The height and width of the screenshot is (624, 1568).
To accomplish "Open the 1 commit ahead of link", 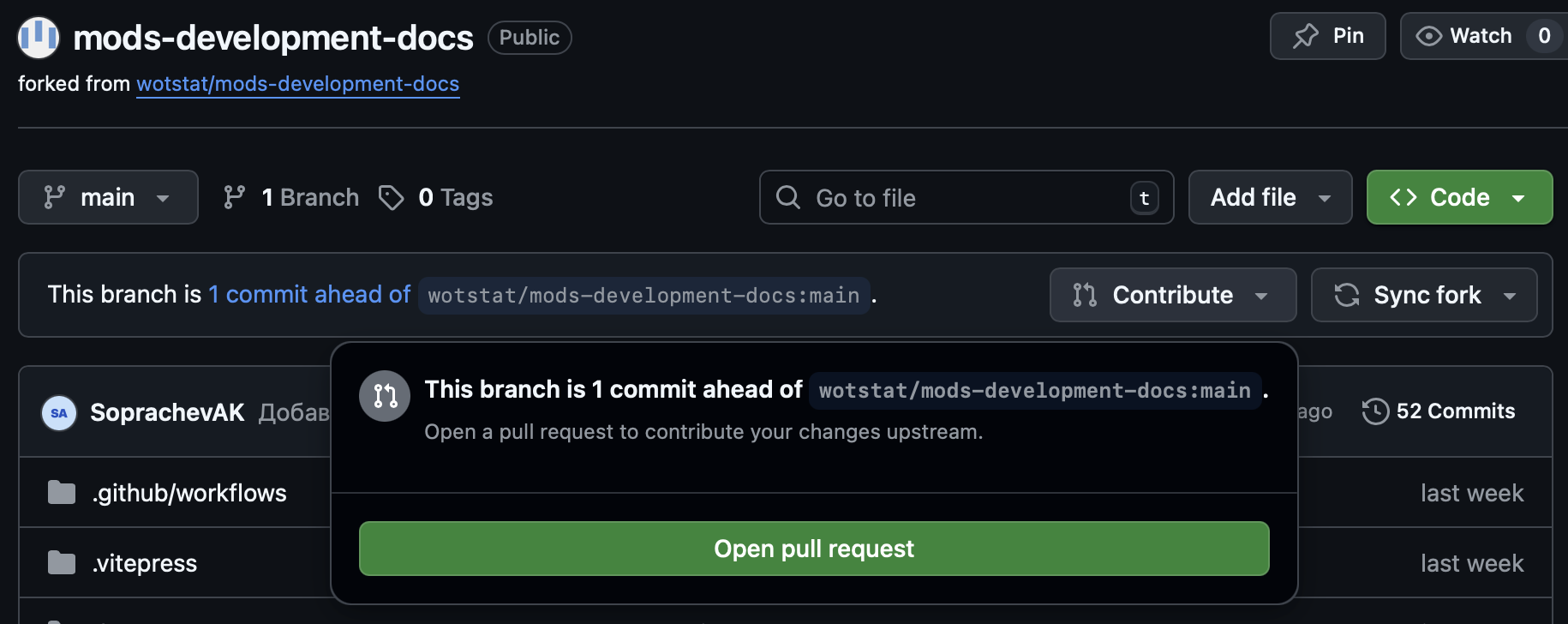I will [309, 295].
